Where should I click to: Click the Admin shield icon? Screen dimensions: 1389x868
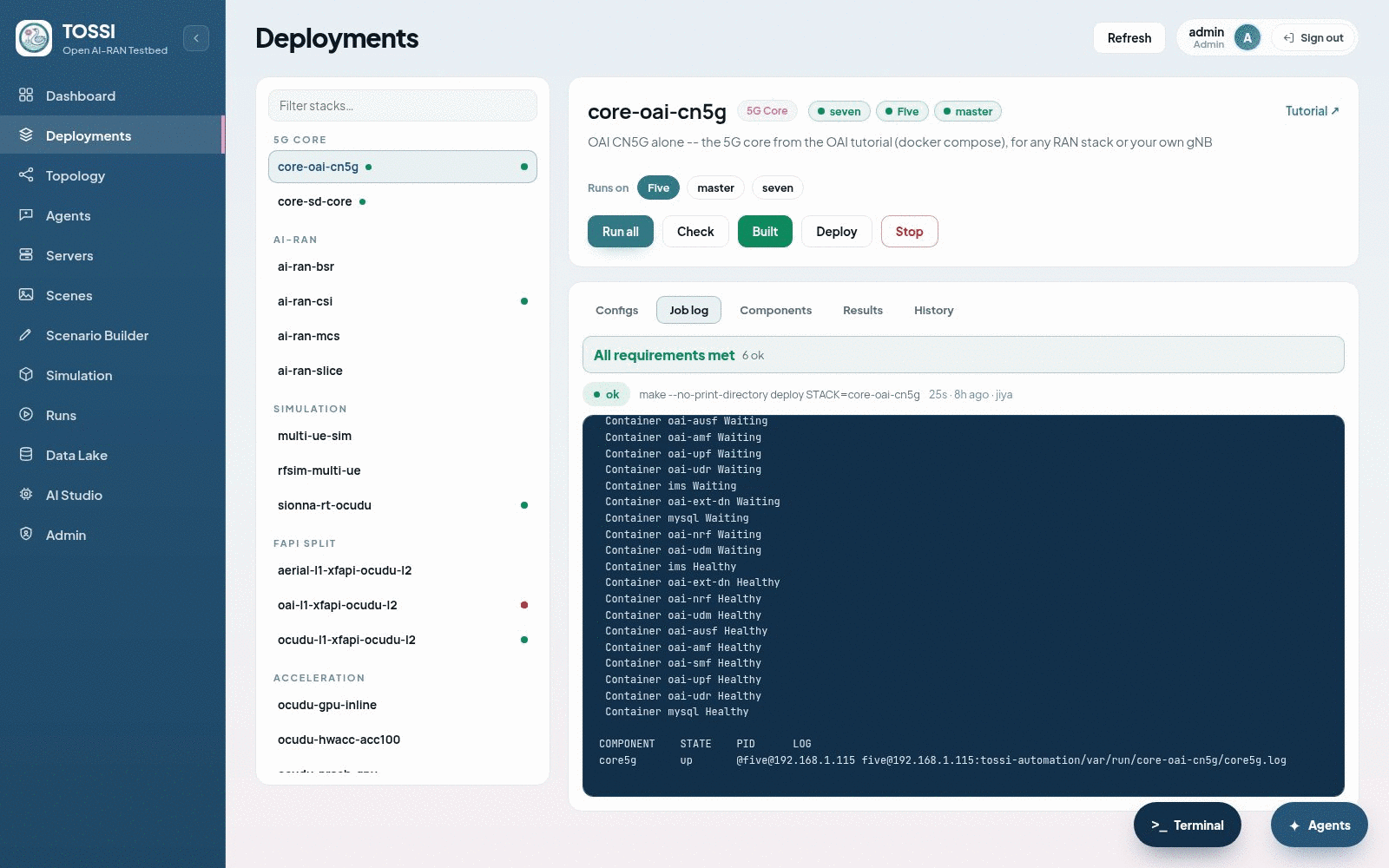point(26,535)
